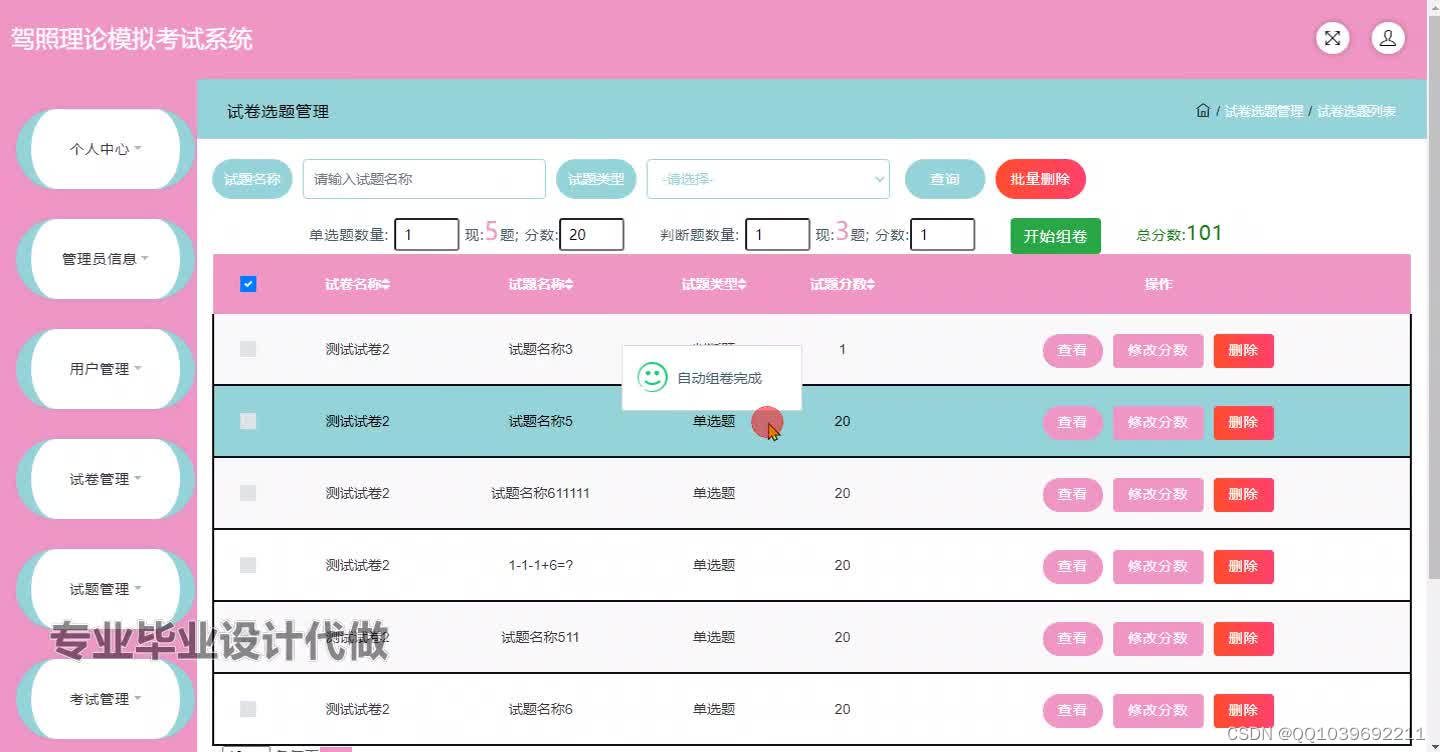
Task: View details of 1-1-1+6=? row
Action: click(1072, 567)
